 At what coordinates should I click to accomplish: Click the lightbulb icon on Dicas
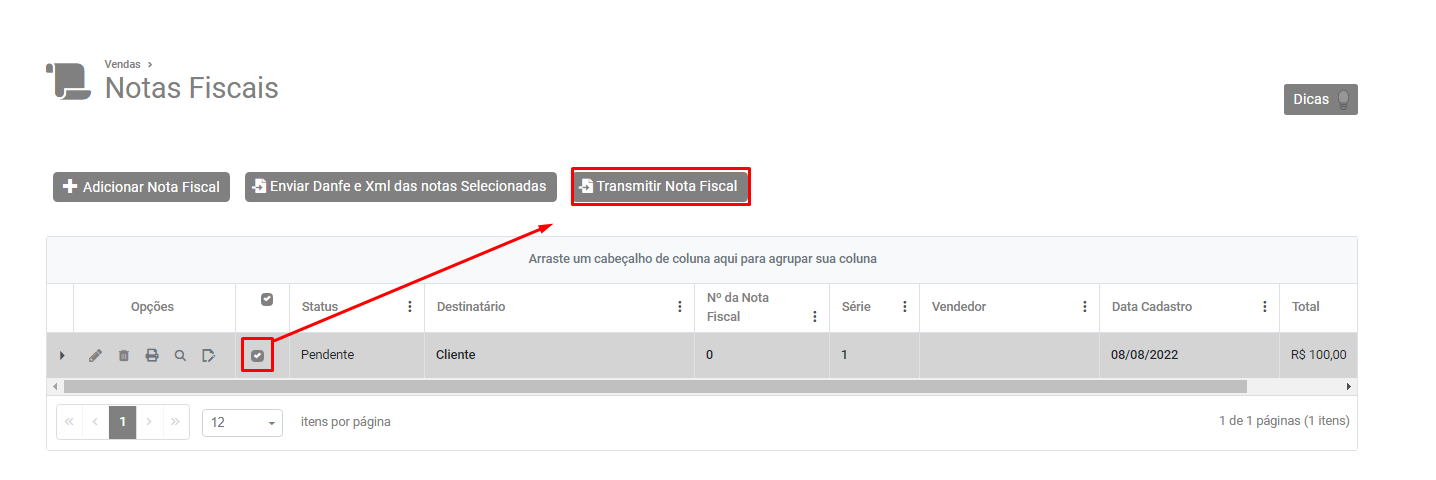pyautogui.click(x=1343, y=99)
